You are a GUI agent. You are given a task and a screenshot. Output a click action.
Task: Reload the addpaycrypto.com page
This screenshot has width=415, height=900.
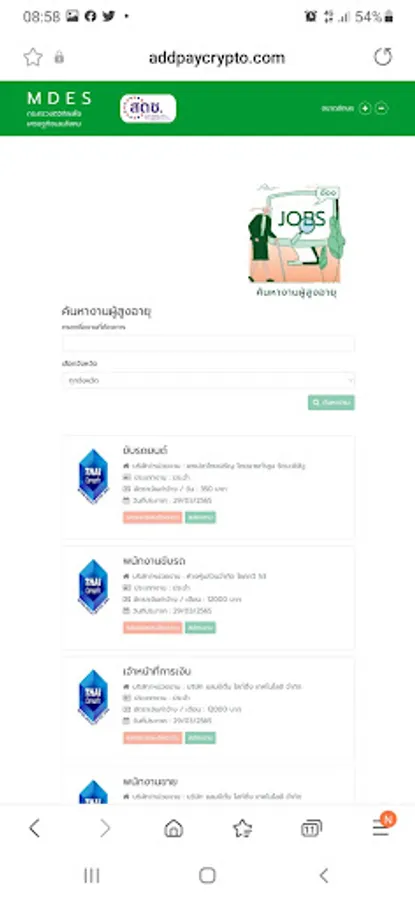tap(383, 57)
